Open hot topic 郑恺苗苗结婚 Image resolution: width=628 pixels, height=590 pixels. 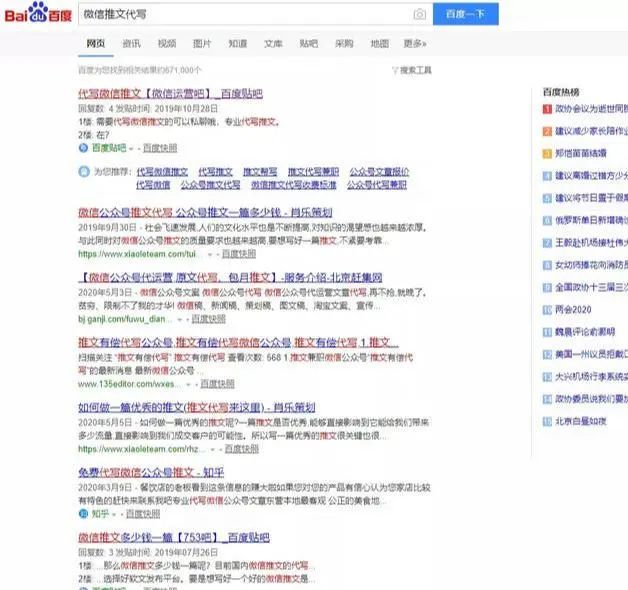coord(581,153)
